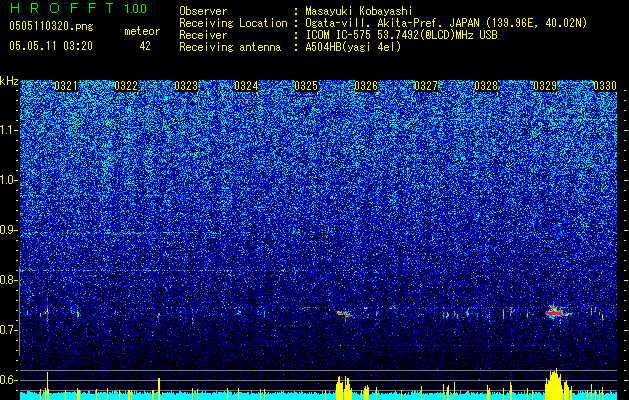Click the 0.9 kHz axis label
This screenshot has height=400, width=629.
tap(9, 230)
